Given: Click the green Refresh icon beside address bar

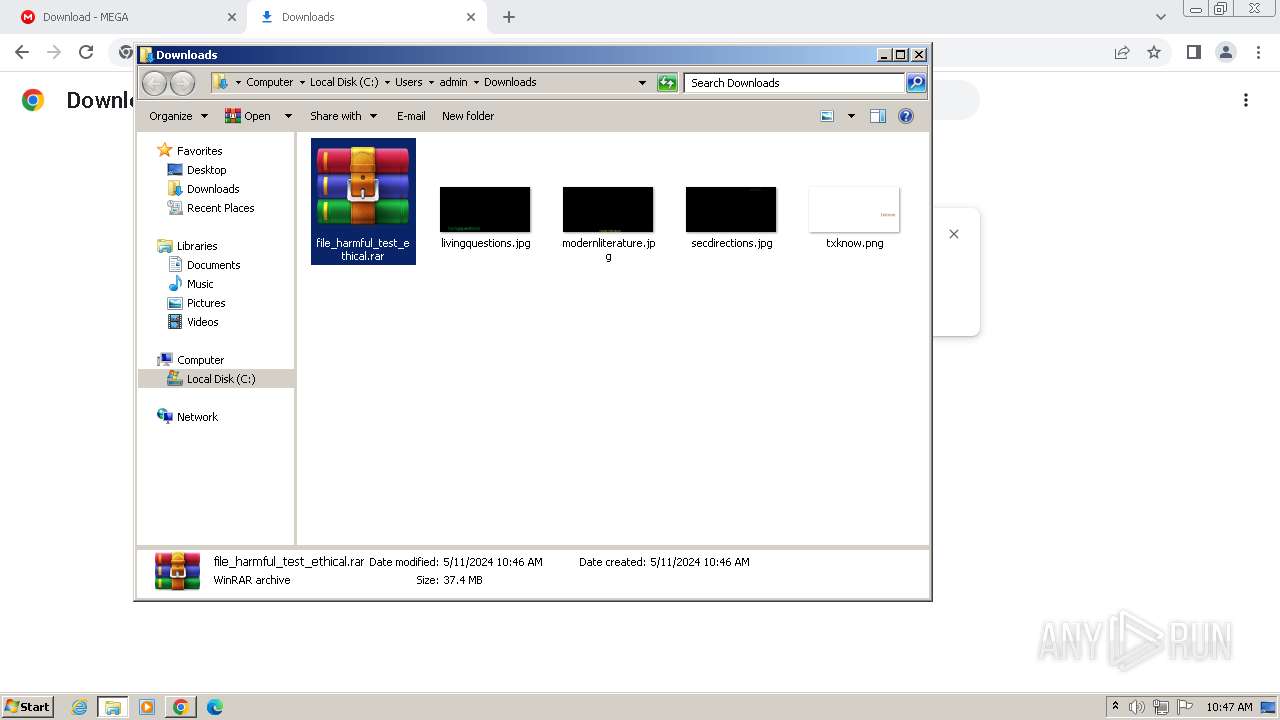Looking at the screenshot, I should click(x=667, y=83).
